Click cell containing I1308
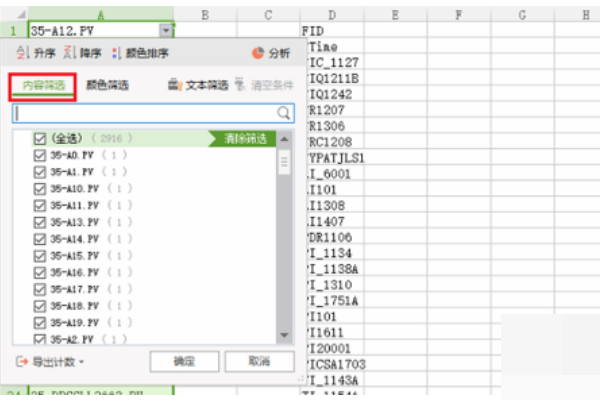Screen dimensions: 600x400 click(x=335, y=206)
